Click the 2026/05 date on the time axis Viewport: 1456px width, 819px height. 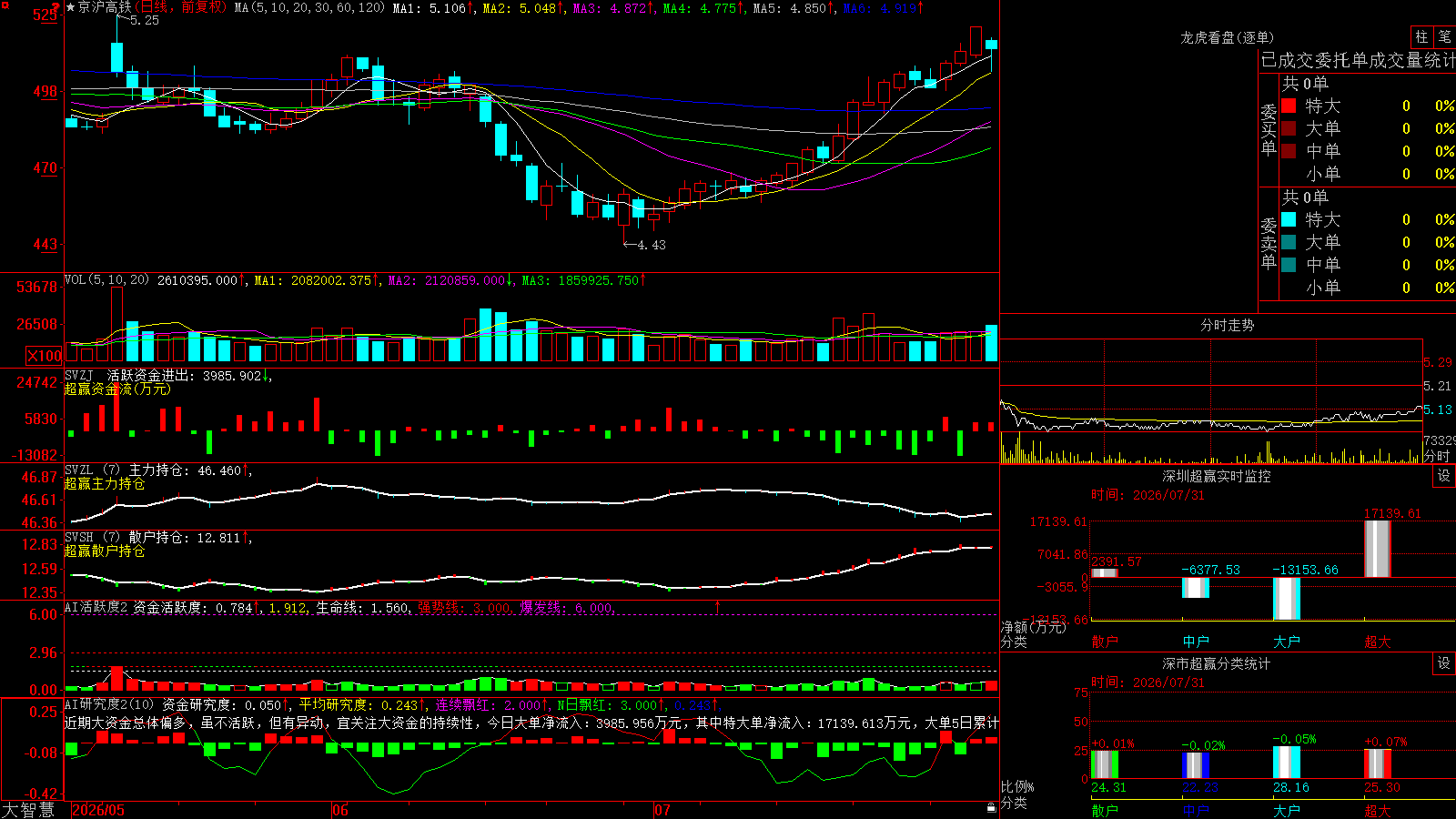pos(98,810)
